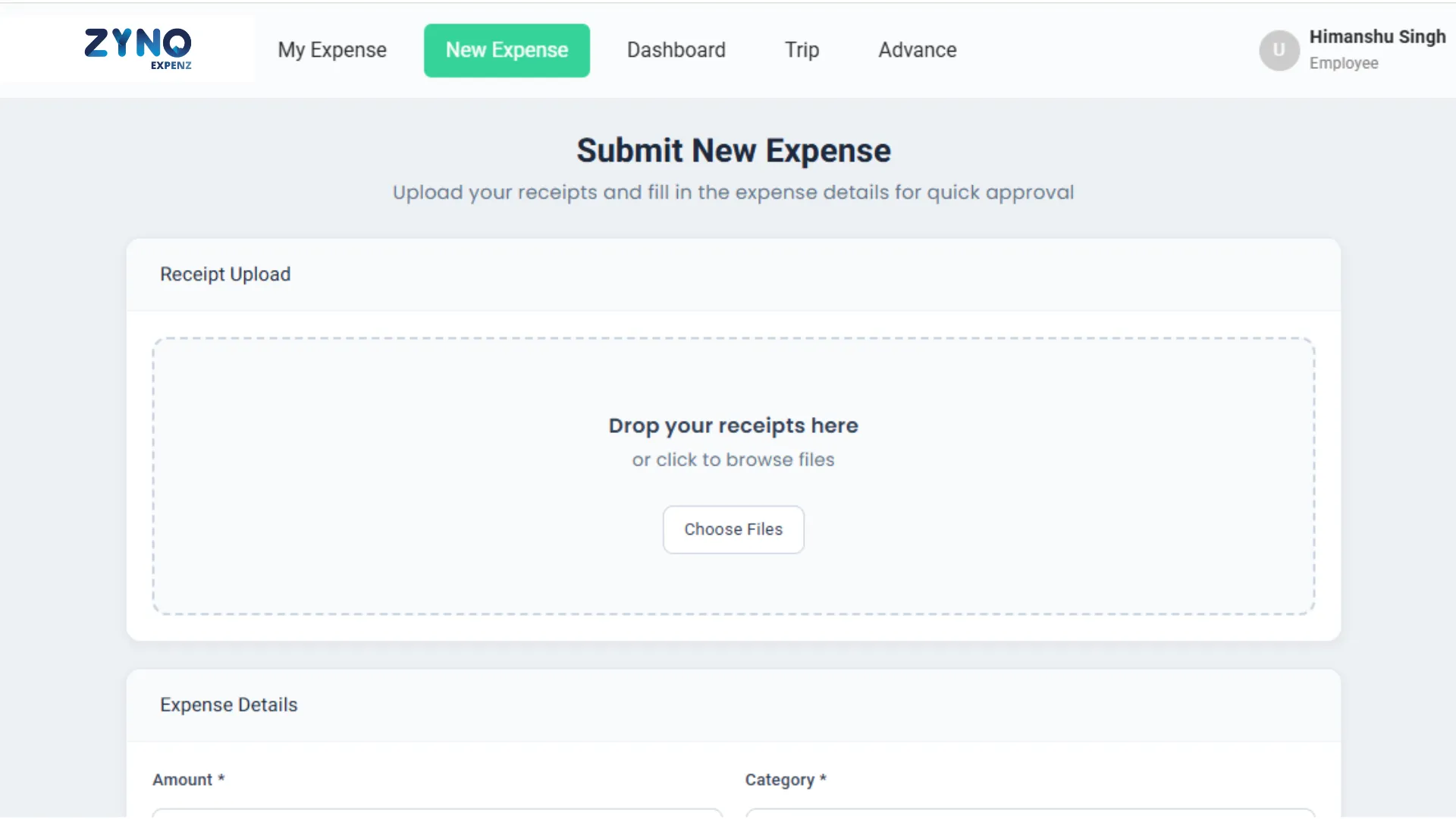Click the Category field label
The width and height of the screenshot is (1456, 819).
780,780
